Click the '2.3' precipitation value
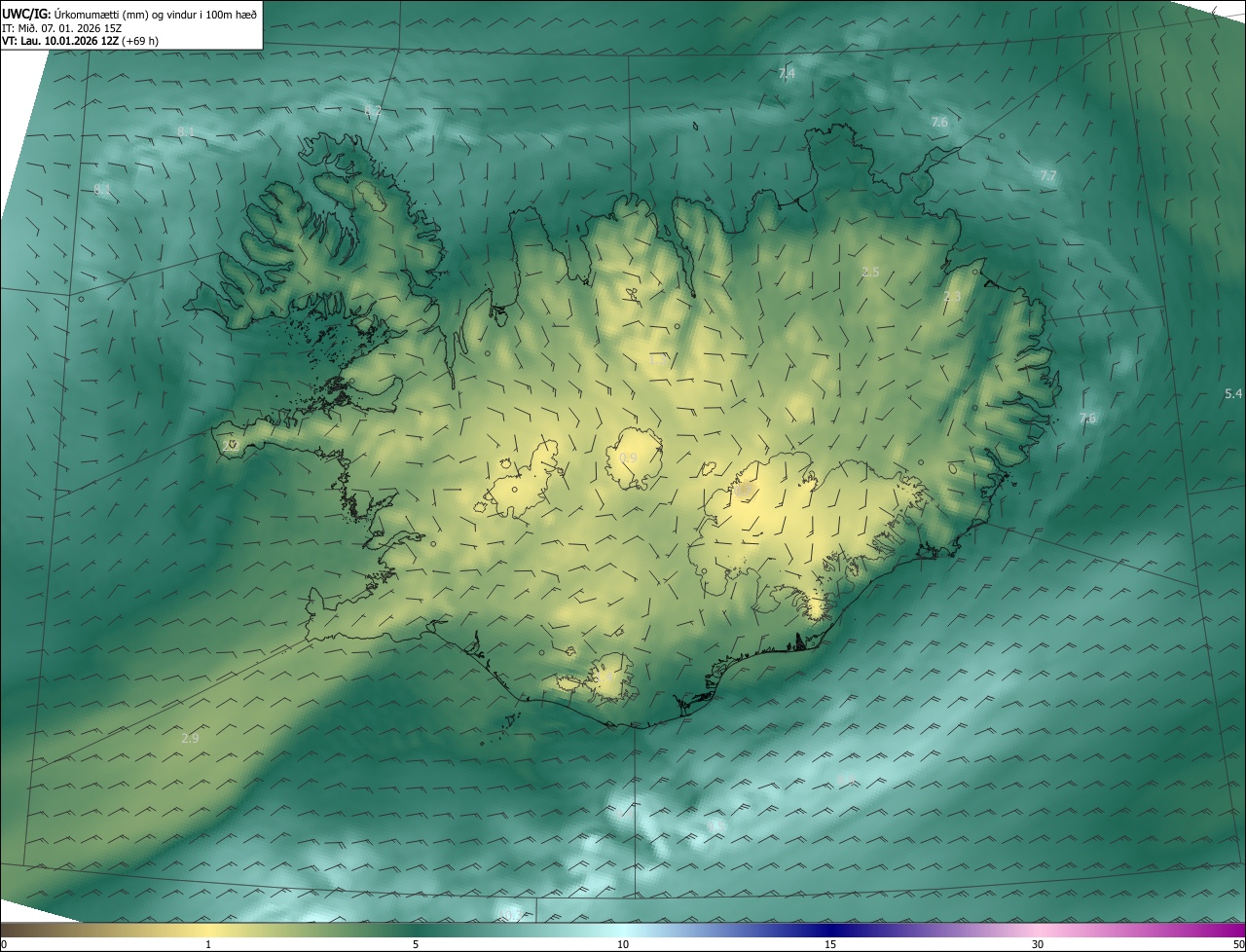The height and width of the screenshot is (952, 1246). (952, 296)
